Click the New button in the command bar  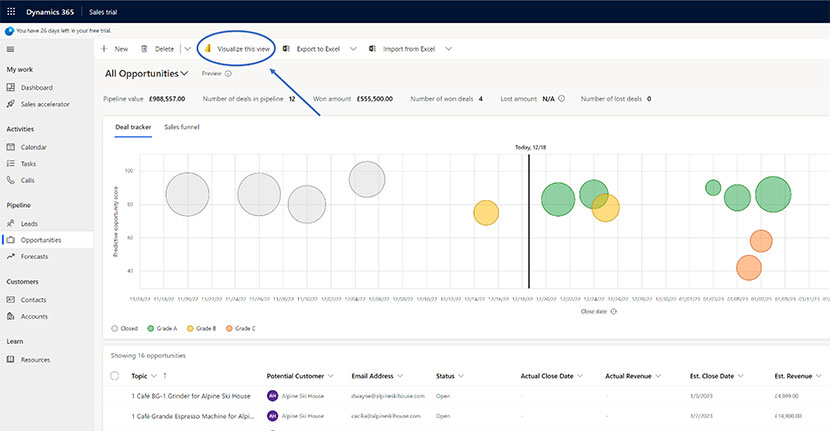pos(114,49)
